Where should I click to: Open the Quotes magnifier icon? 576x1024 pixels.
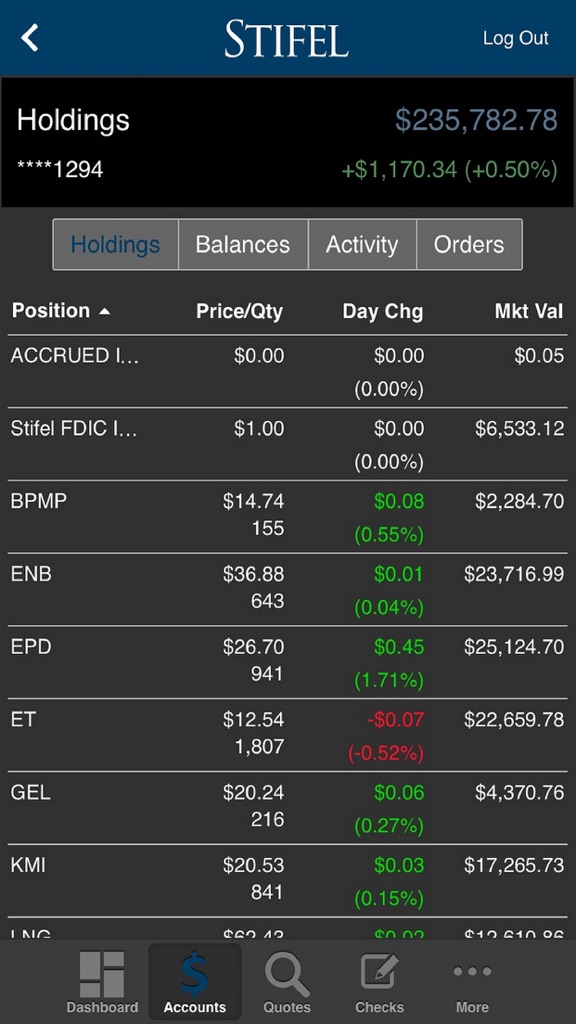point(287,974)
